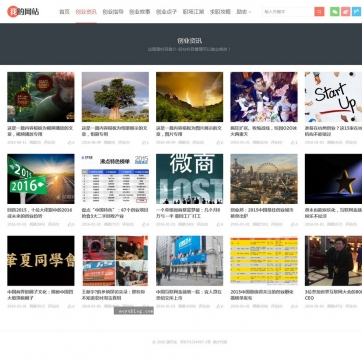Open the Start Up handwriting thumbnail
The width and height of the screenshot is (362, 362).
pos(333,97)
